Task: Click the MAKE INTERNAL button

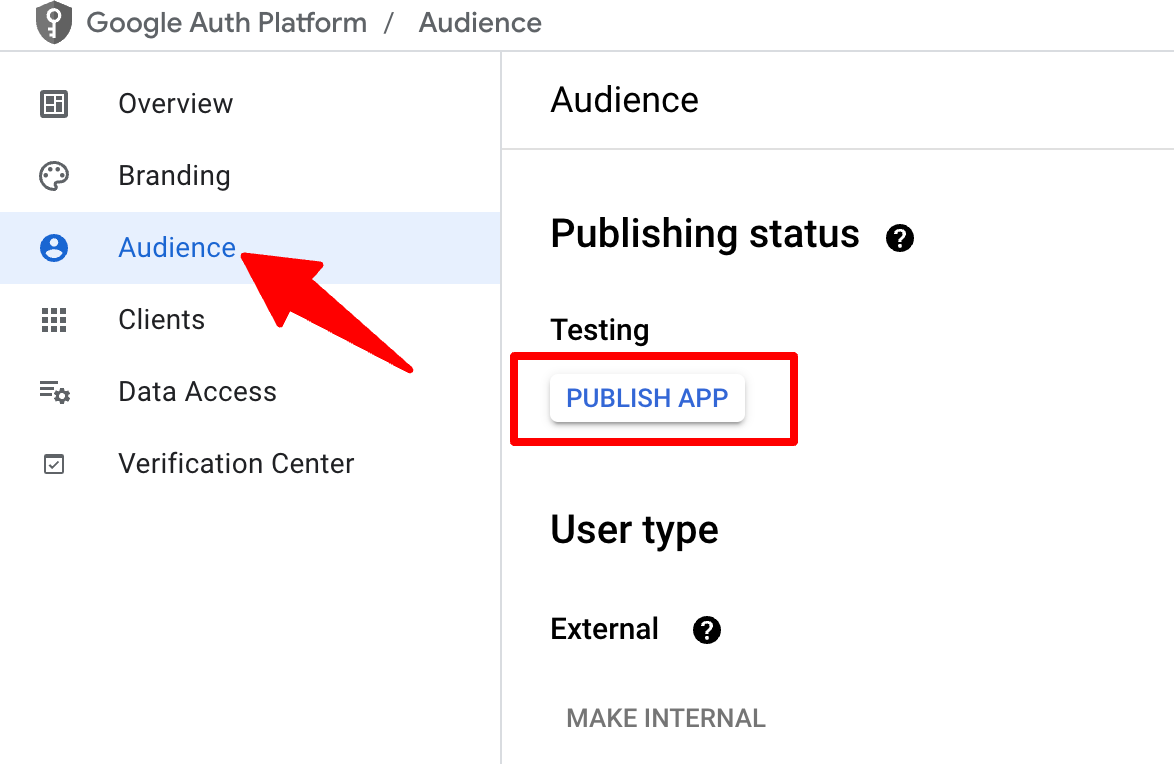Action: 666,718
